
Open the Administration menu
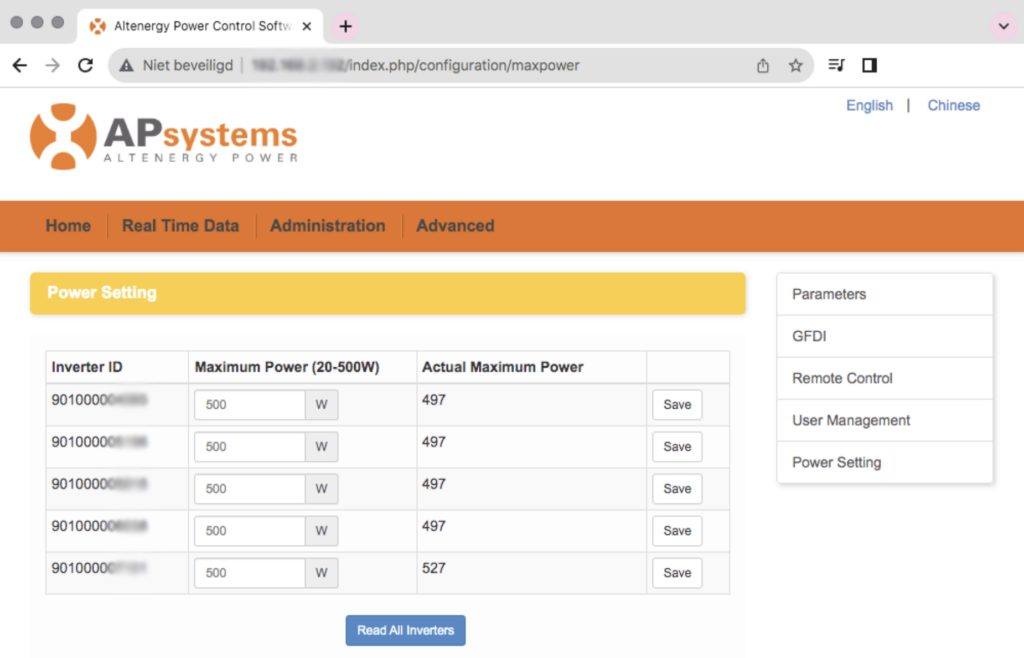point(327,226)
